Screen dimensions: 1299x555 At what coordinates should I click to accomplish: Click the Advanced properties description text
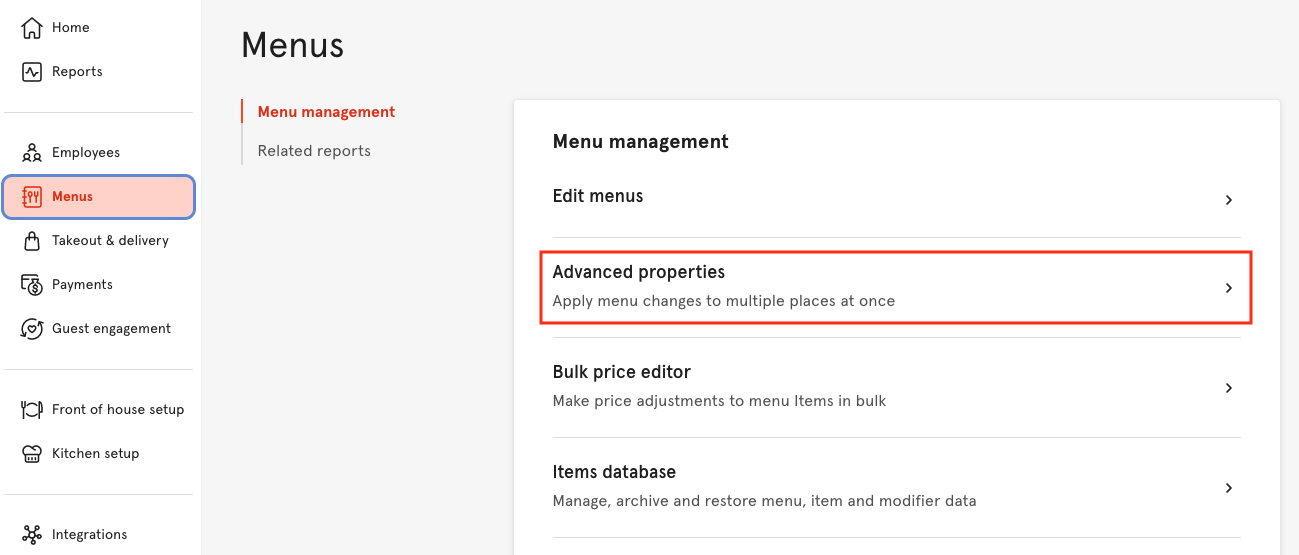tap(723, 301)
